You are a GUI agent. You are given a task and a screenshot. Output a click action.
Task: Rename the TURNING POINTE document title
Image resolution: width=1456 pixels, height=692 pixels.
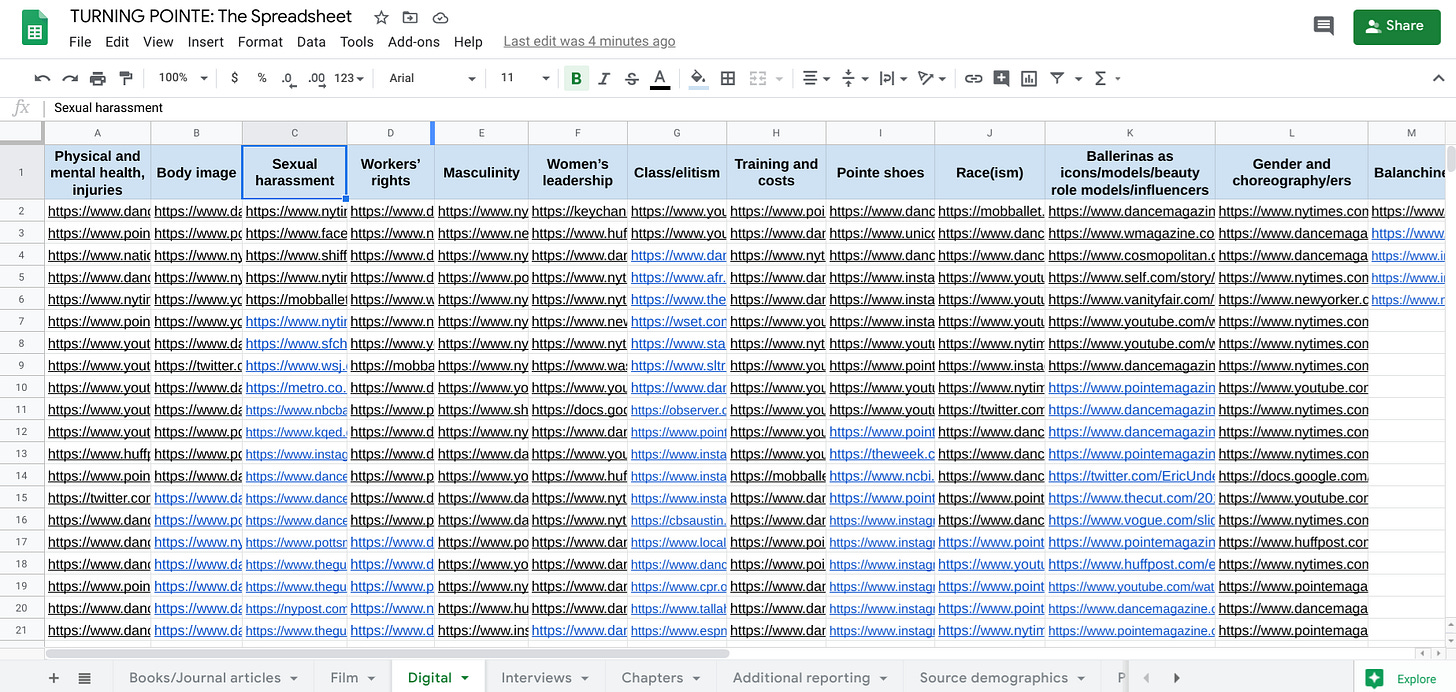[x=211, y=16]
